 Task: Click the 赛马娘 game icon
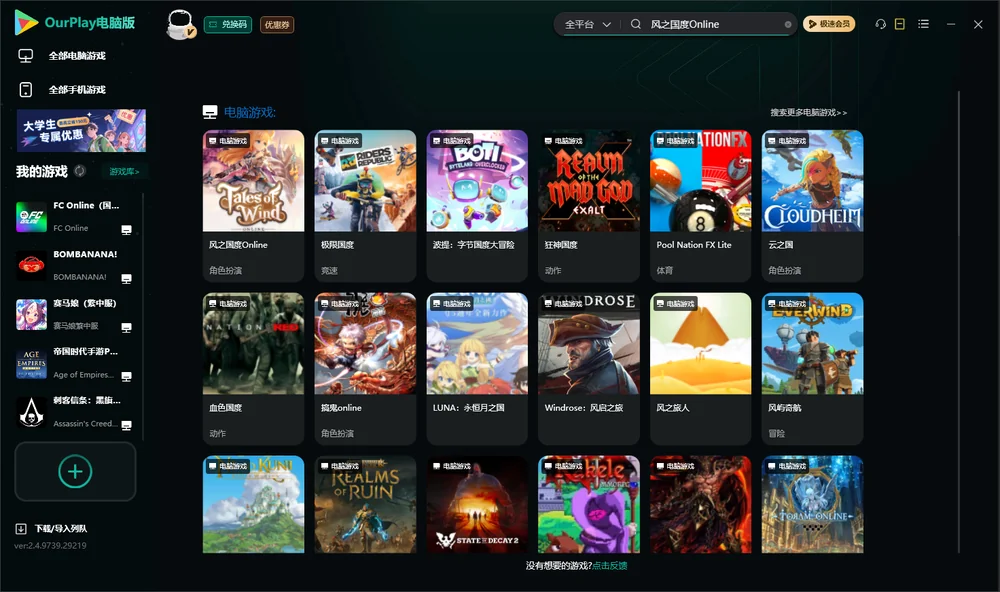point(31,314)
